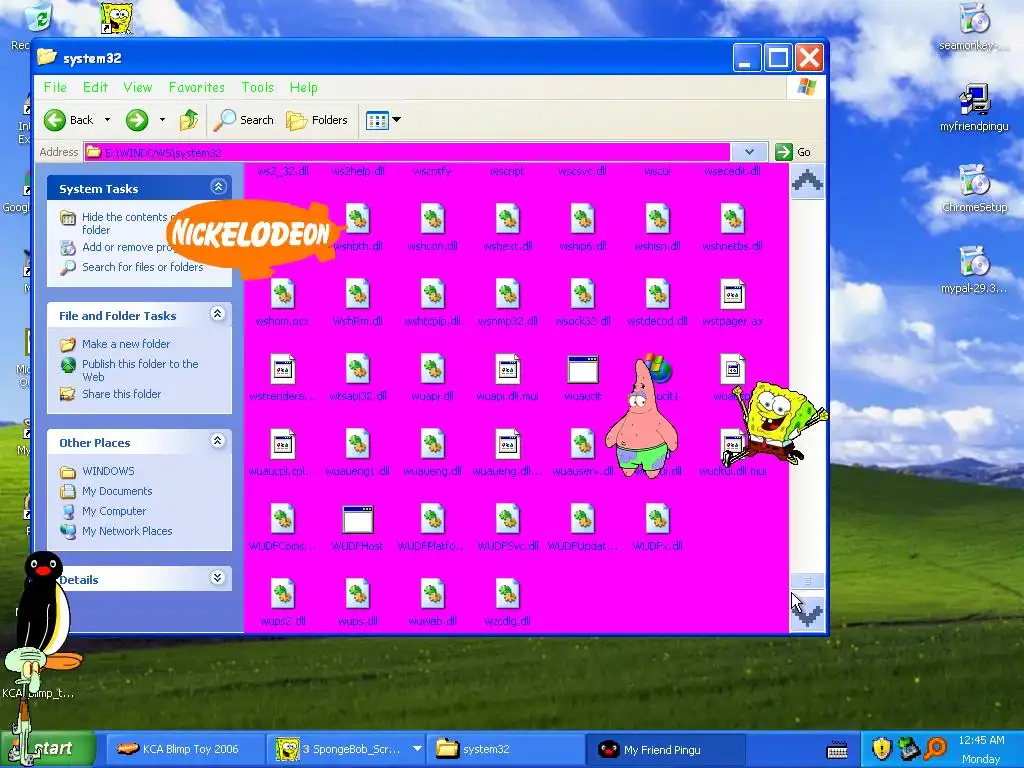1024x768 pixels.
Task: Expand the Details panel
Action: tap(218, 578)
